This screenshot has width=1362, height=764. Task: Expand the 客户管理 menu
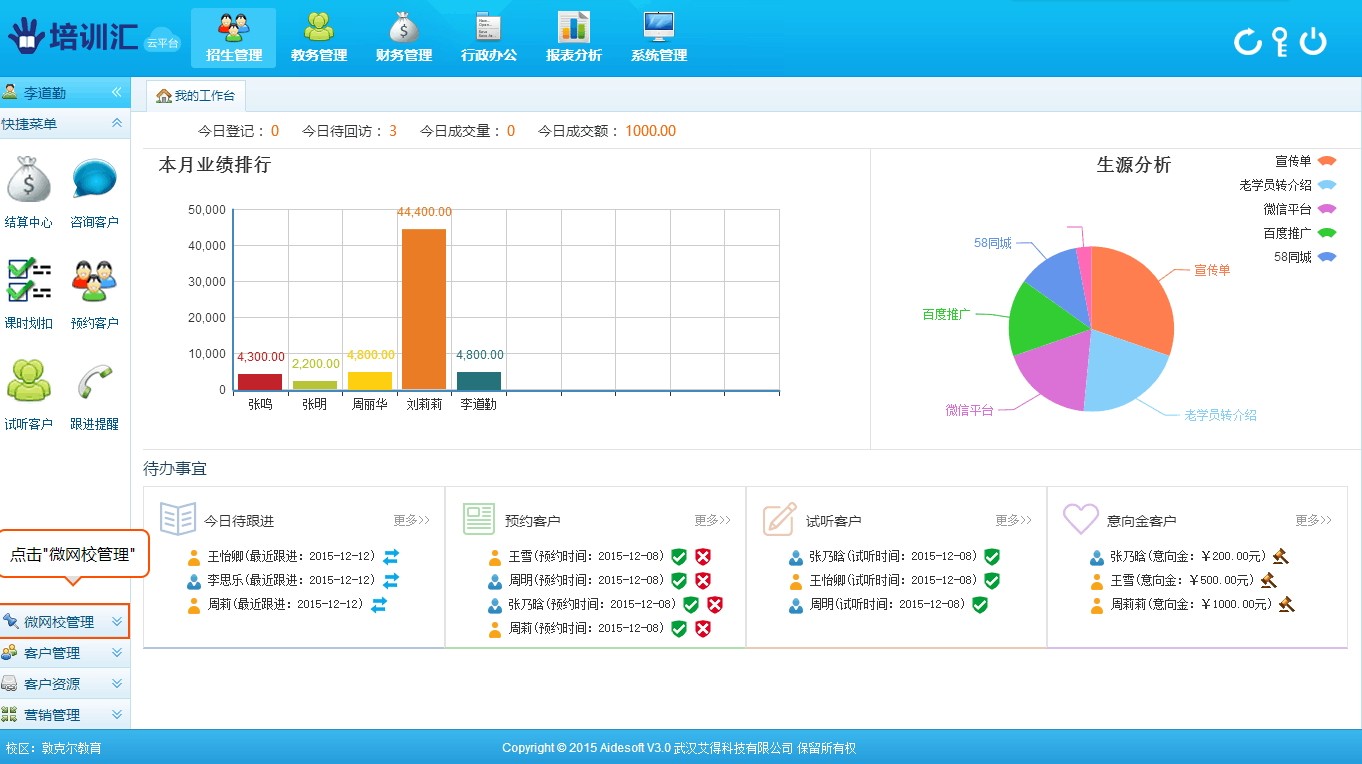click(65, 653)
